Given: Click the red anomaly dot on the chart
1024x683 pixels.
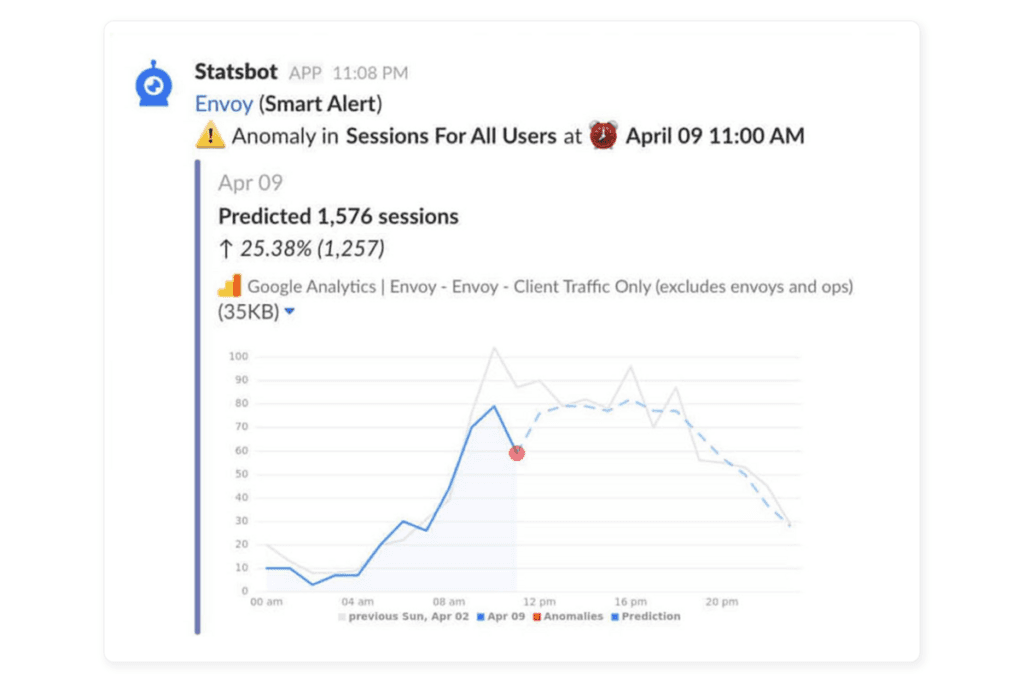Looking at the screenshot, I should [517, 453].
